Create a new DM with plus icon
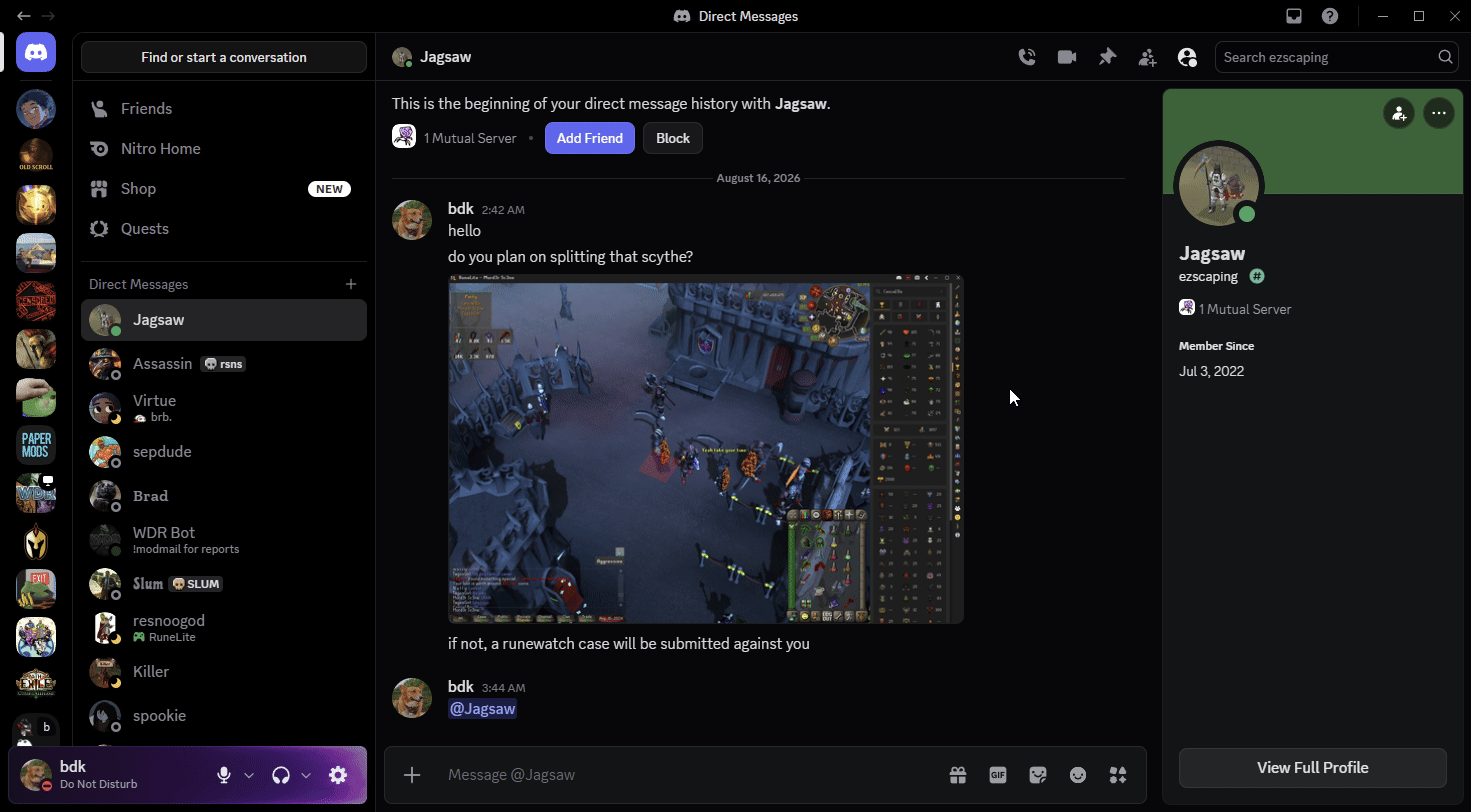The width and height of the screenshot is (1471, 812). coord(351,284)
